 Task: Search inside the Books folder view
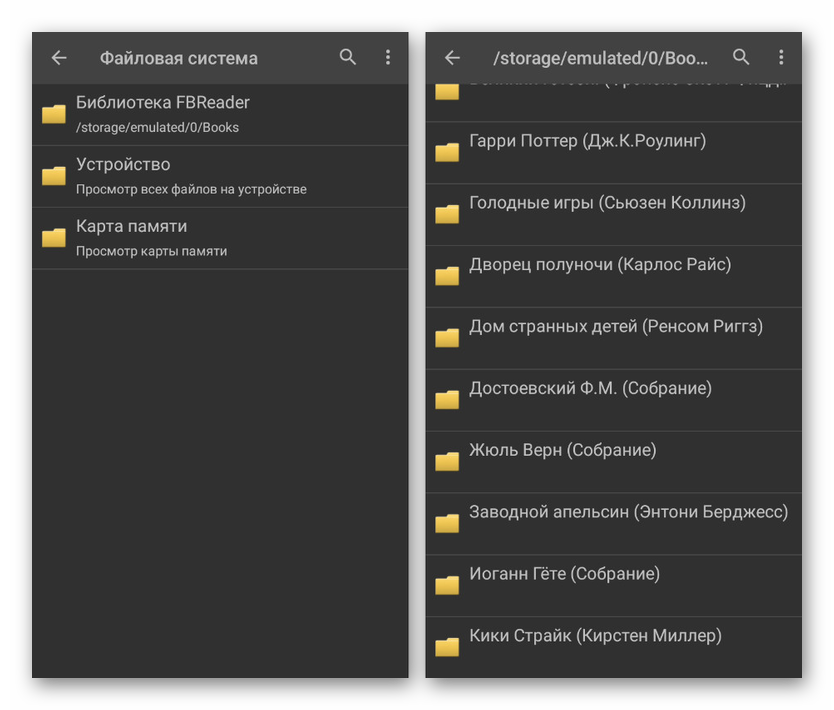point(741,57)
